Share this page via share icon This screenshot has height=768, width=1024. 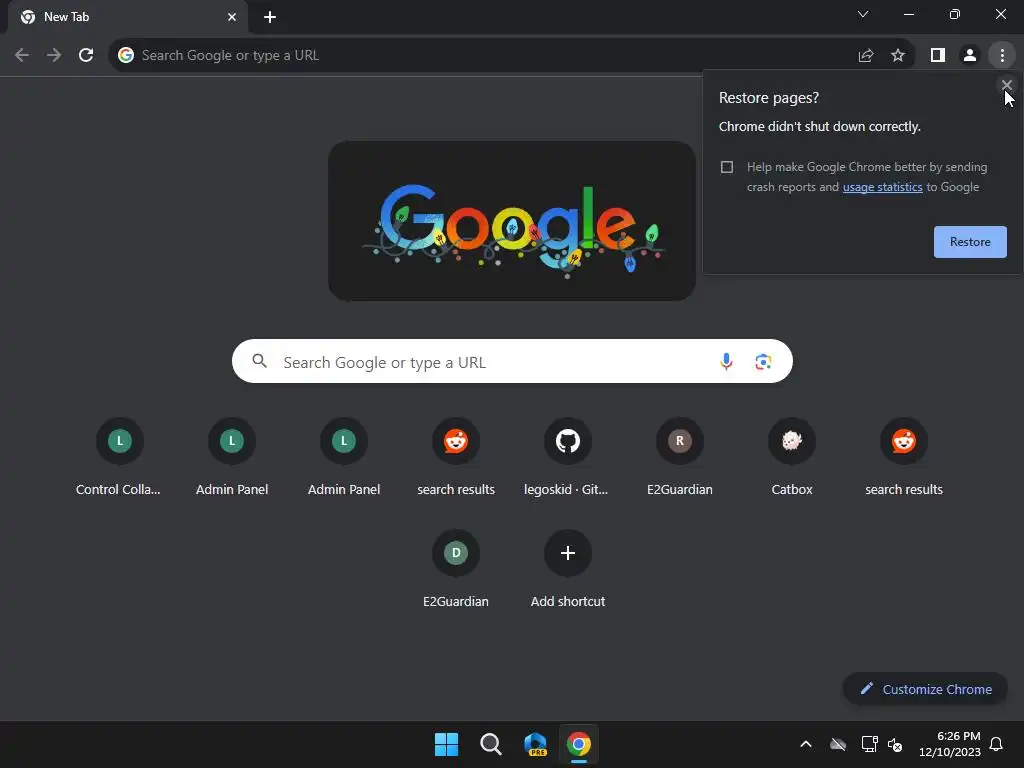pos(866,56)
